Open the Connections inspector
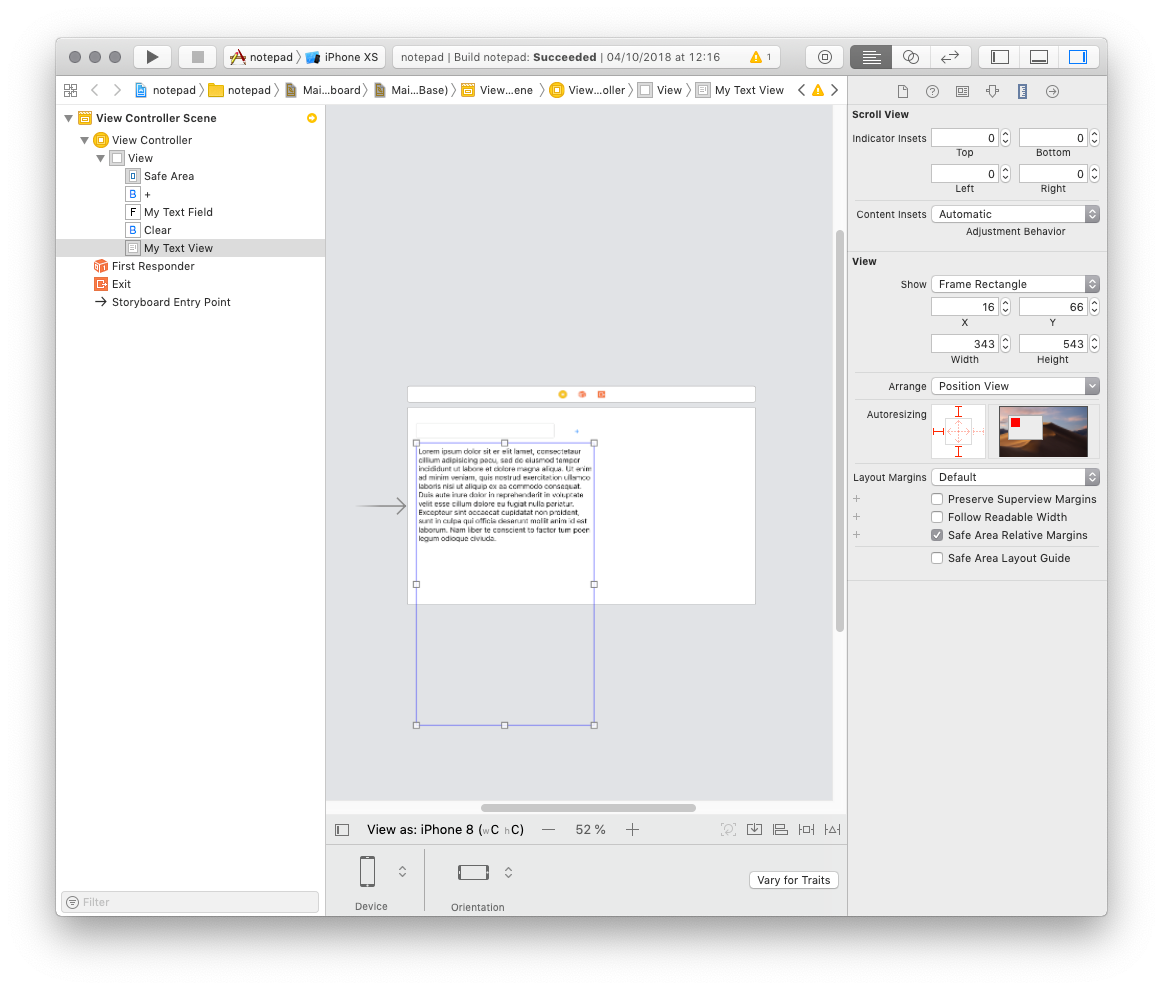The image size is (1163, 990). tap(1052, 91)
